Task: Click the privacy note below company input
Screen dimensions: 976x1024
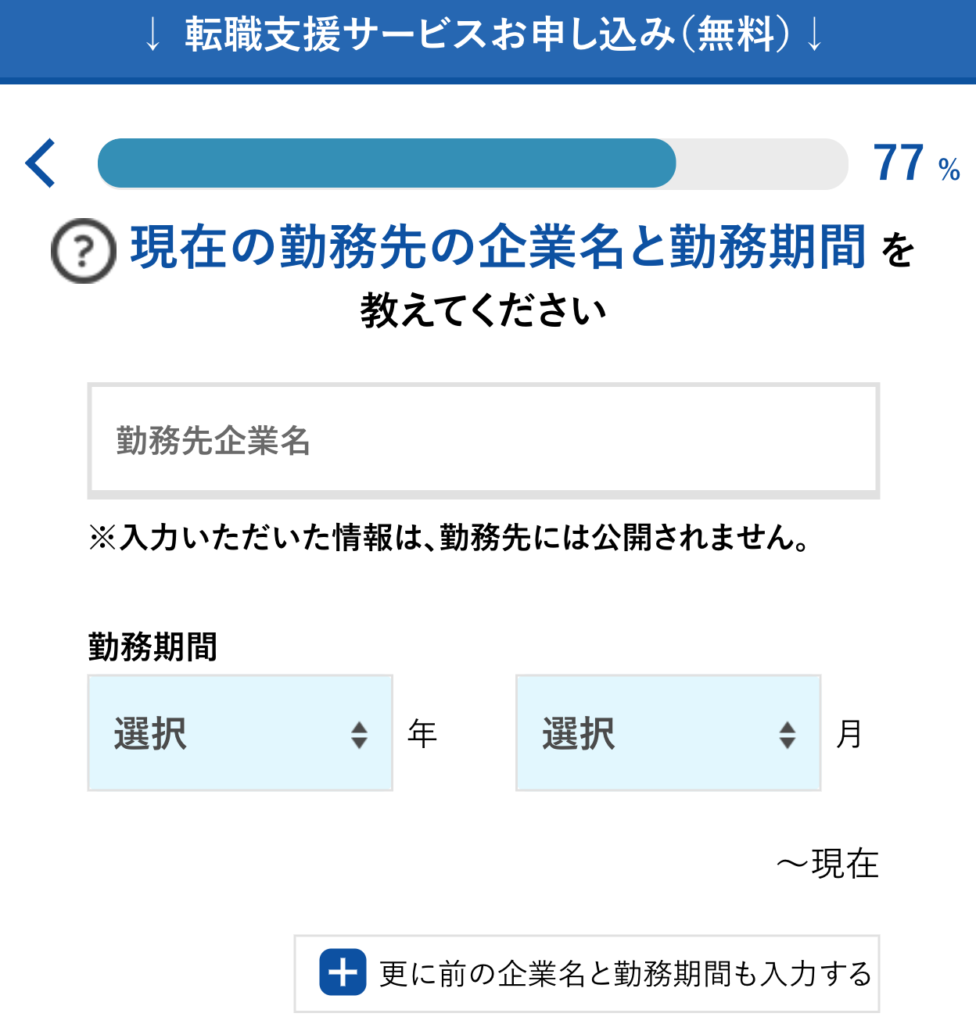Action: pos(448,540)
